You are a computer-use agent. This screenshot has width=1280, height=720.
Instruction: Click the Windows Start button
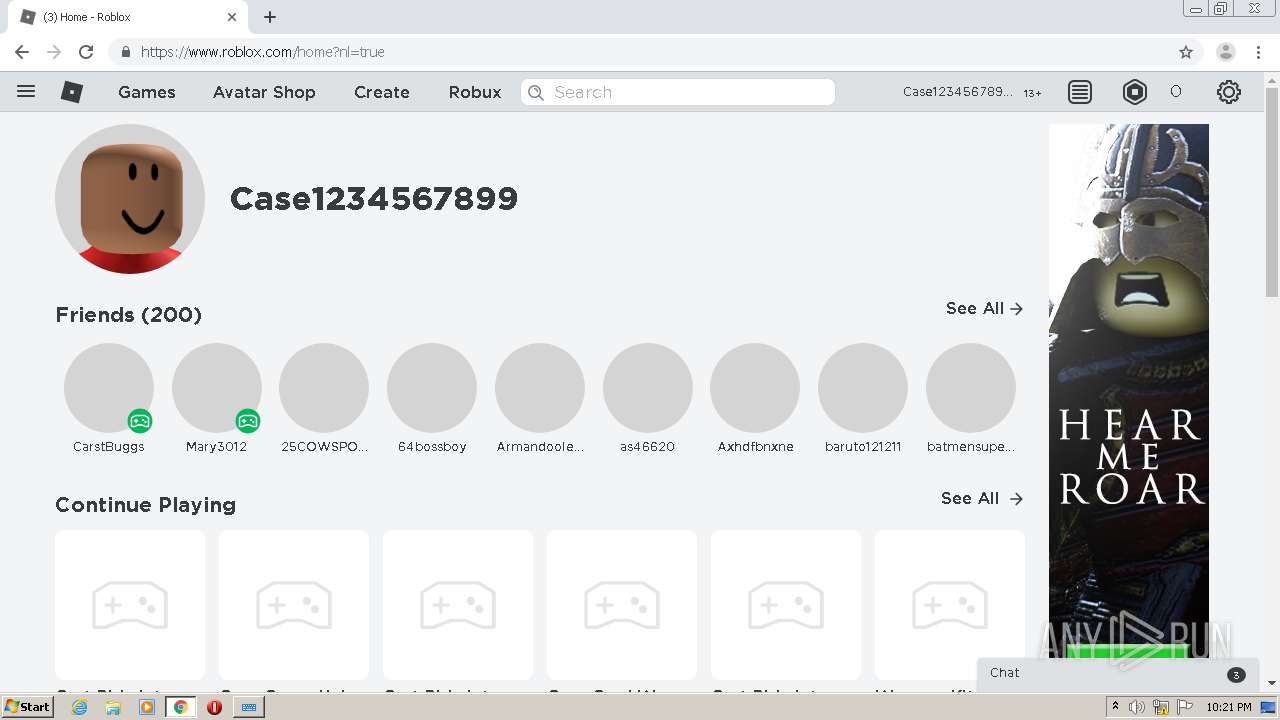[28, 707]
